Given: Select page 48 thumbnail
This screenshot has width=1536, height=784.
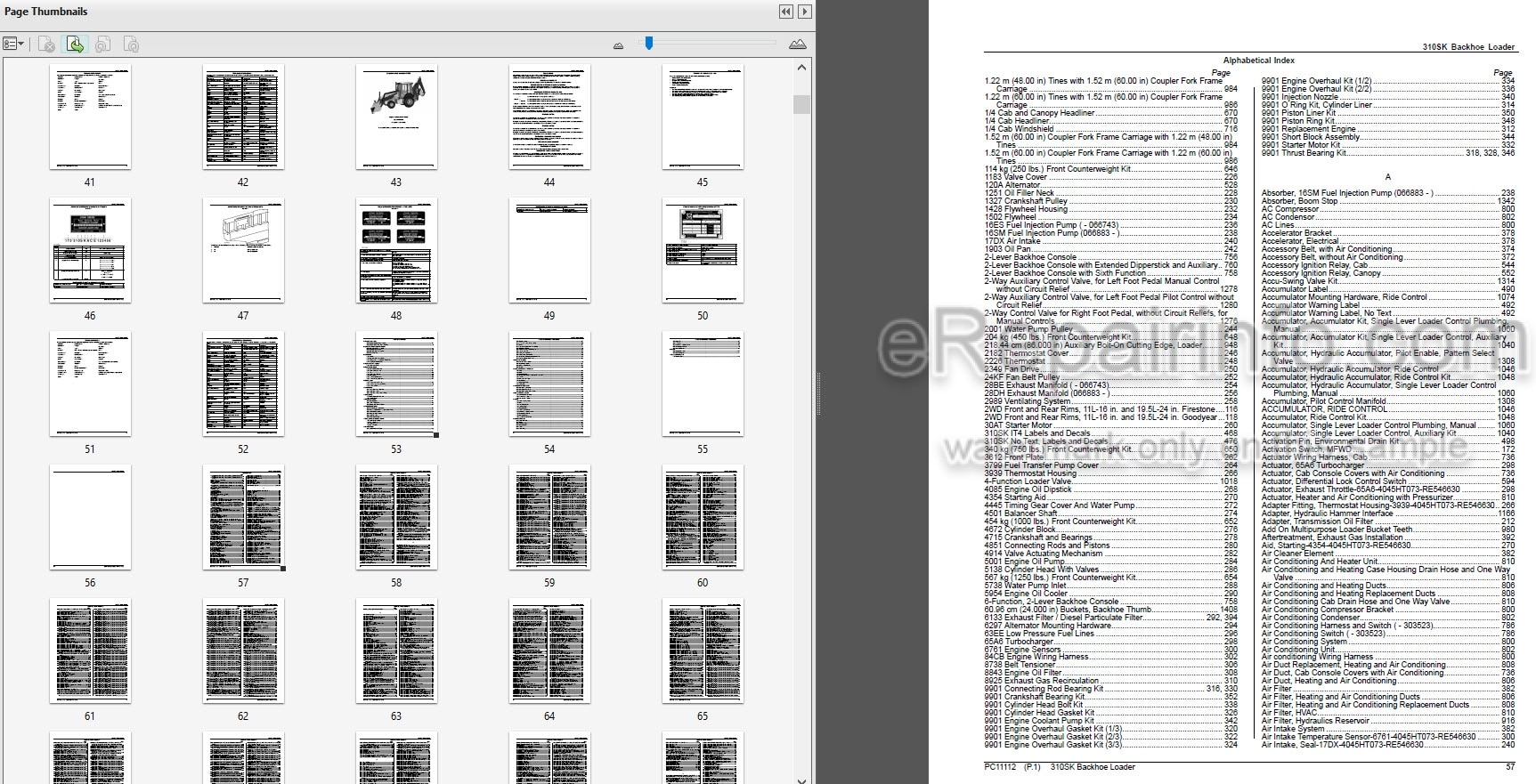Looking at the screenshot, I should [396, 250].
